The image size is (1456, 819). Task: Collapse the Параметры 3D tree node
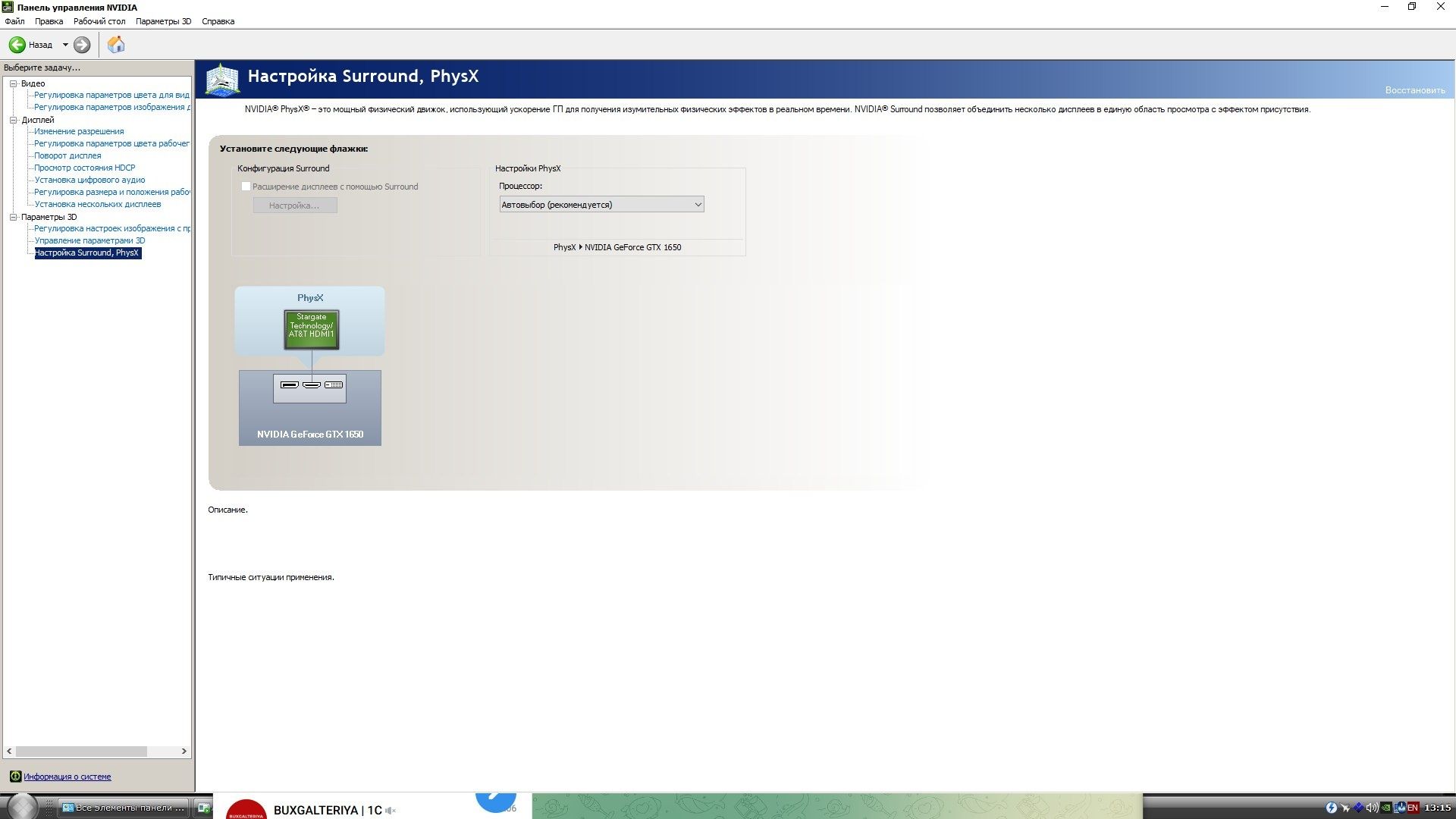click(x=13, y=217)
